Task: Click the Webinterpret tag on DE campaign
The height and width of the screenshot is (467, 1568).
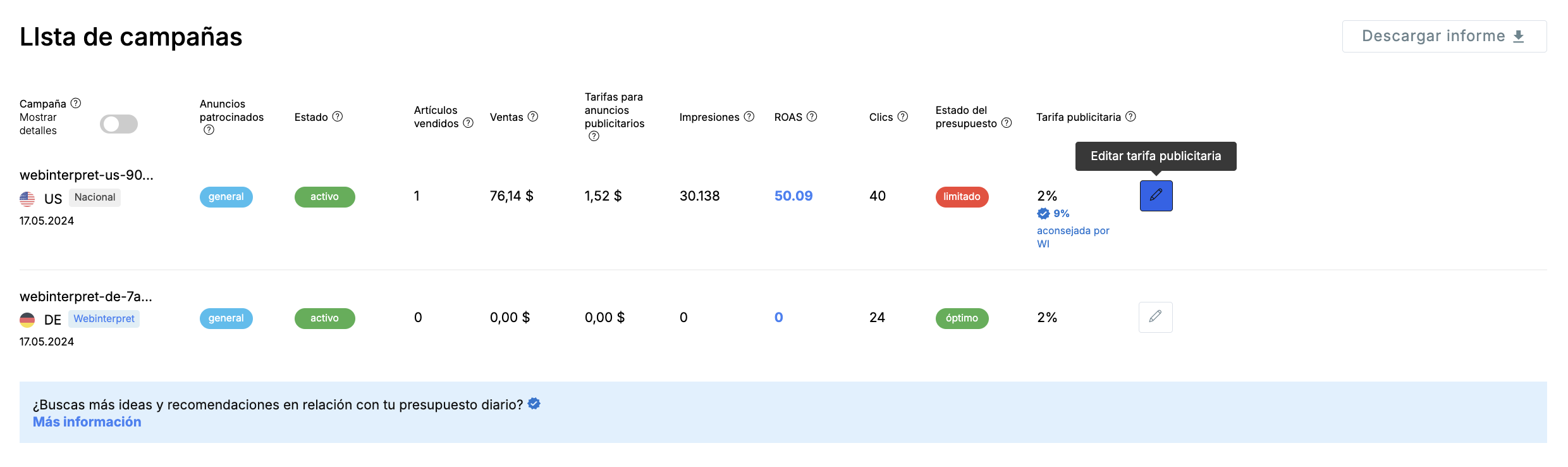Action: click(x=104, y=319)
